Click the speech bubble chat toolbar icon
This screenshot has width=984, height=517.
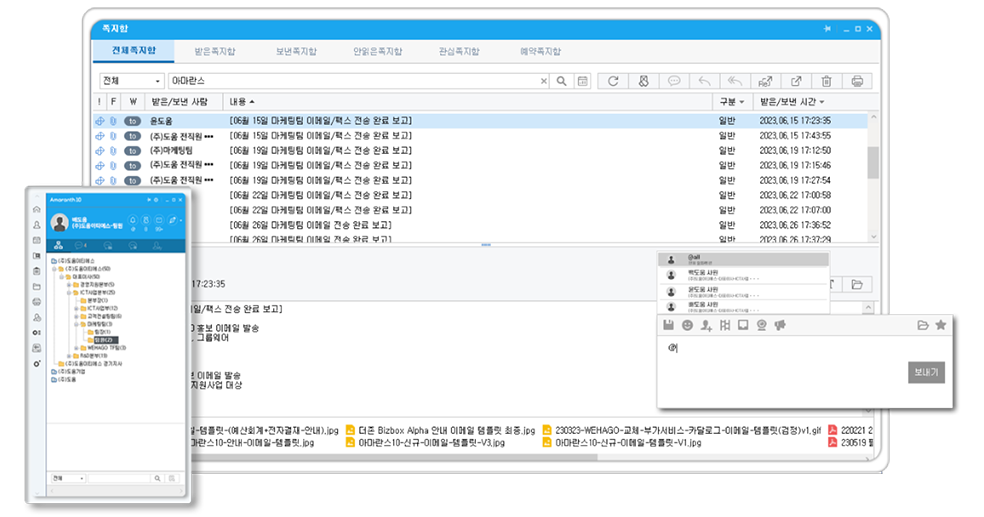[x=674, y=81]
